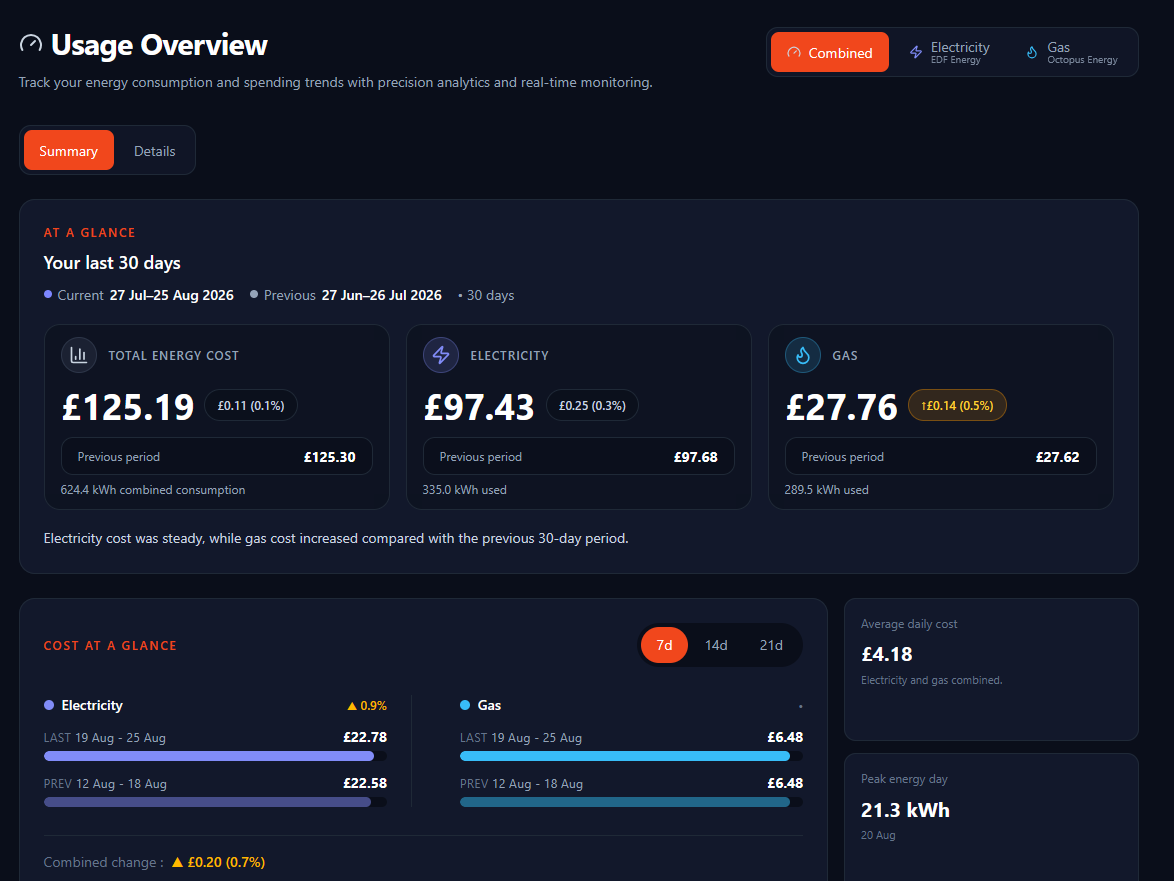Click the grey Previous period legend dot
The height and width of the screenshot is (881, 1174).
click(254, 295)
